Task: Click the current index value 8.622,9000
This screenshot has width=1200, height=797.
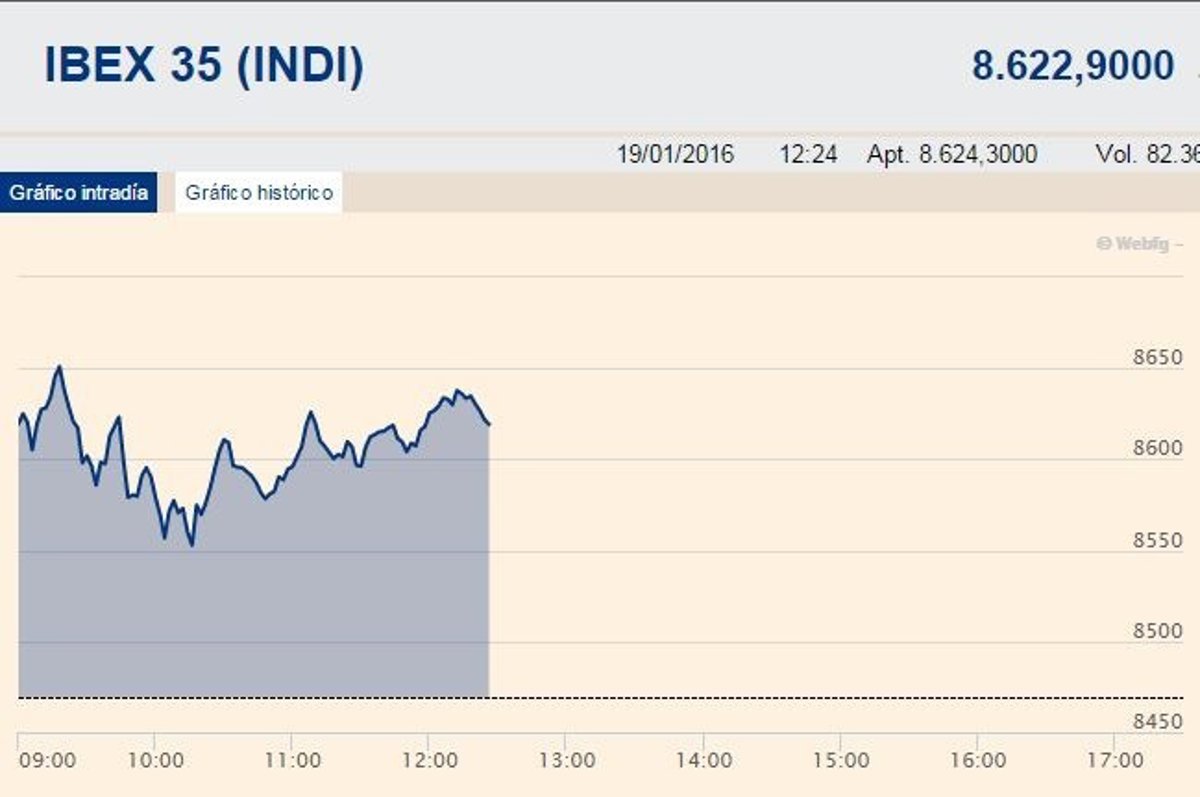Action: tap(1073, 66)
